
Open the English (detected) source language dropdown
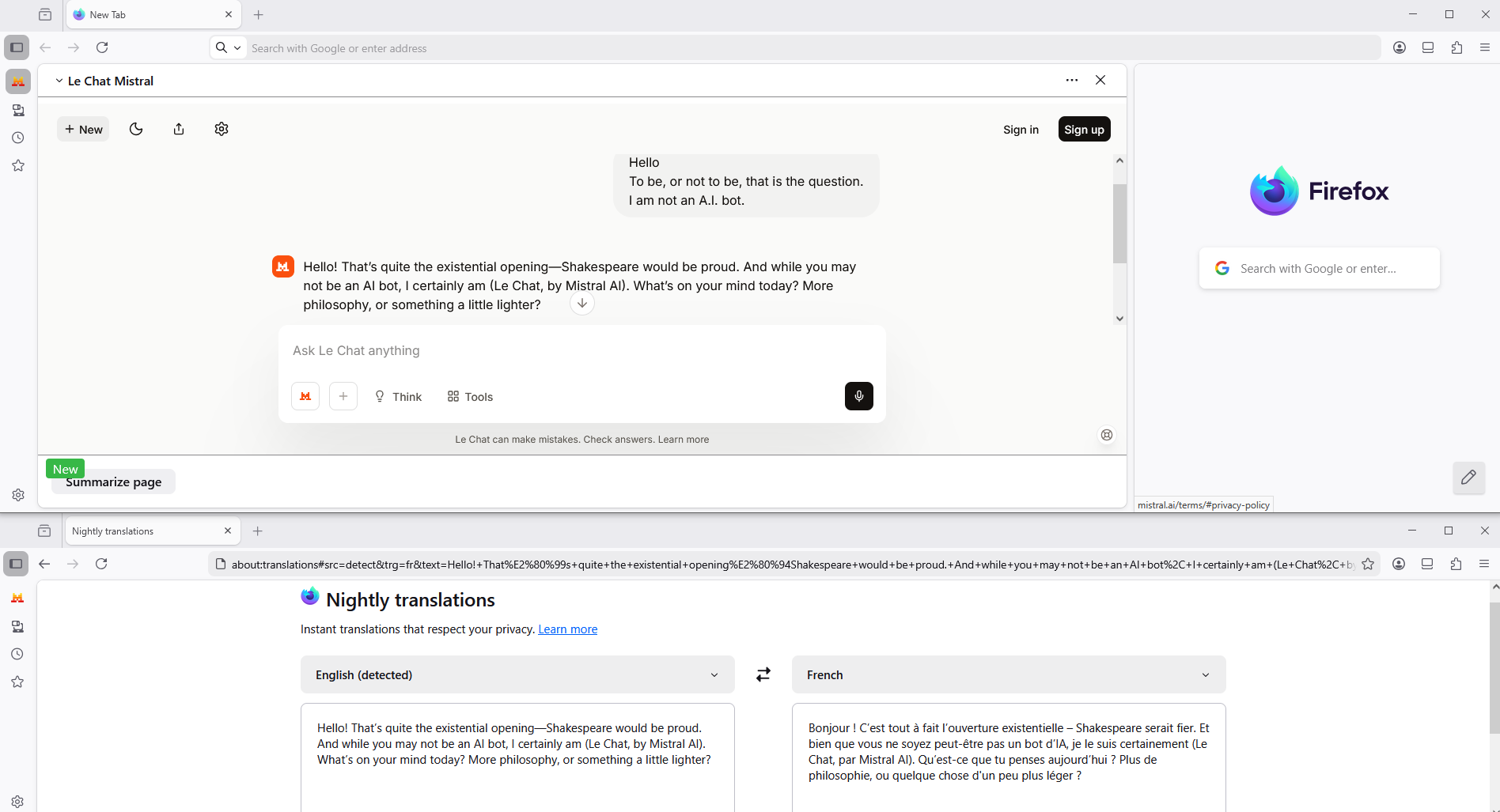(x=517, y=674)
